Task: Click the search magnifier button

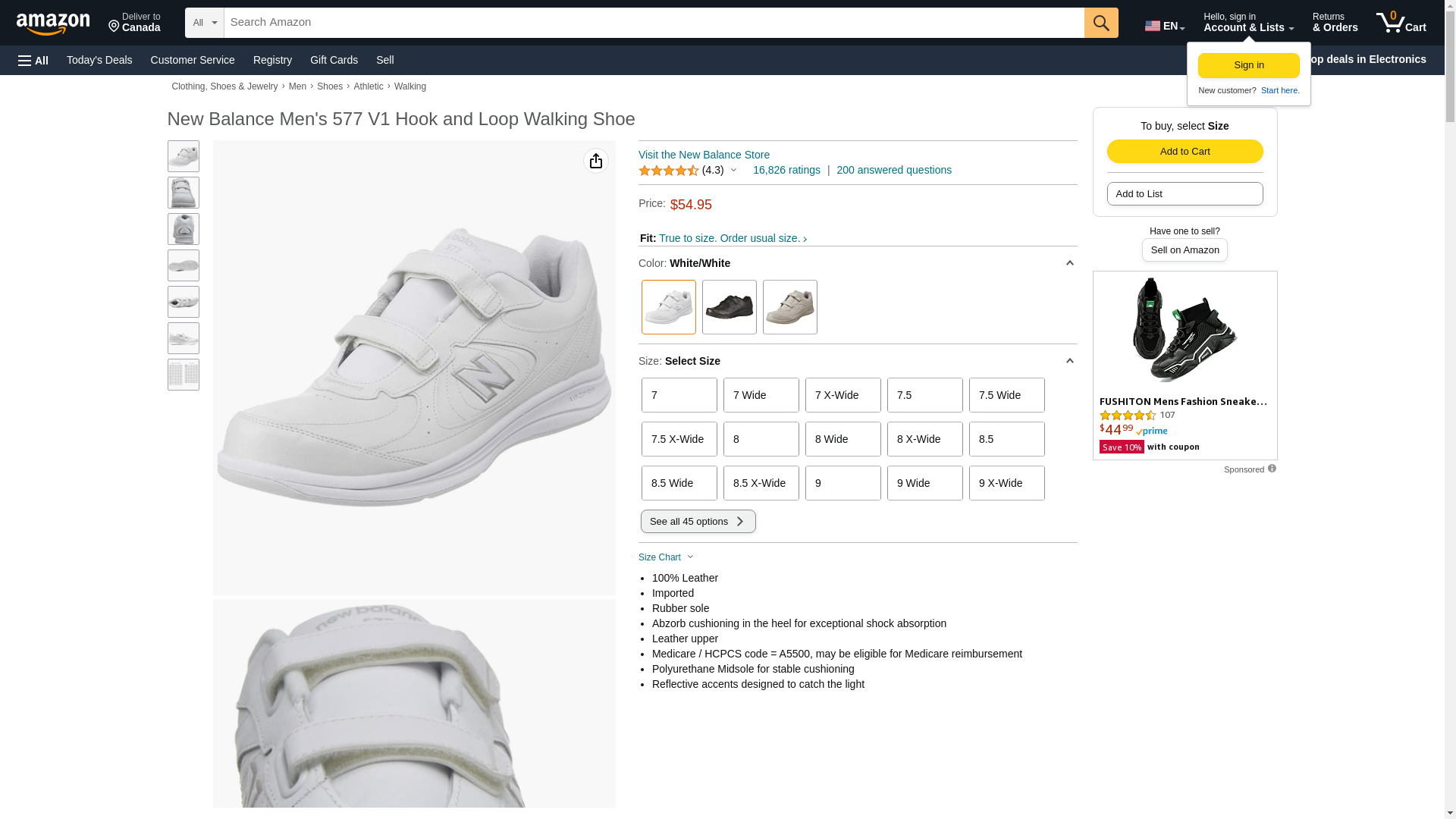Action: (1101, 23)
